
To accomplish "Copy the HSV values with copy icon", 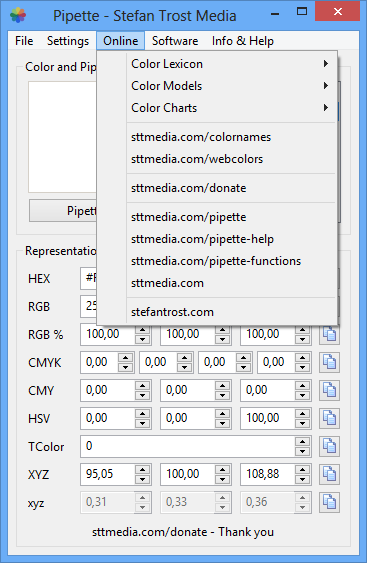I will (329, 418).
